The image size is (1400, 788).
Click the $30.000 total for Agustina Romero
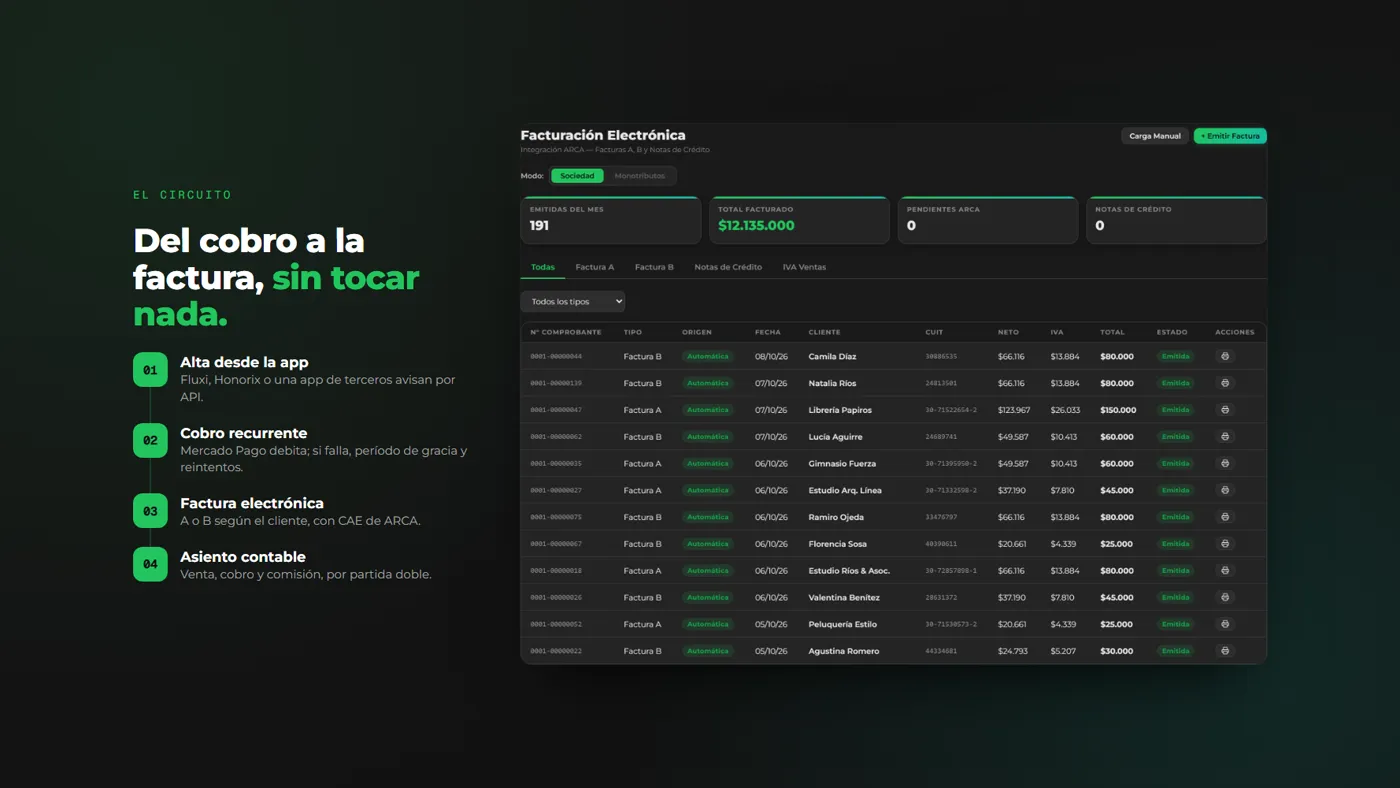pos(1117,651)
